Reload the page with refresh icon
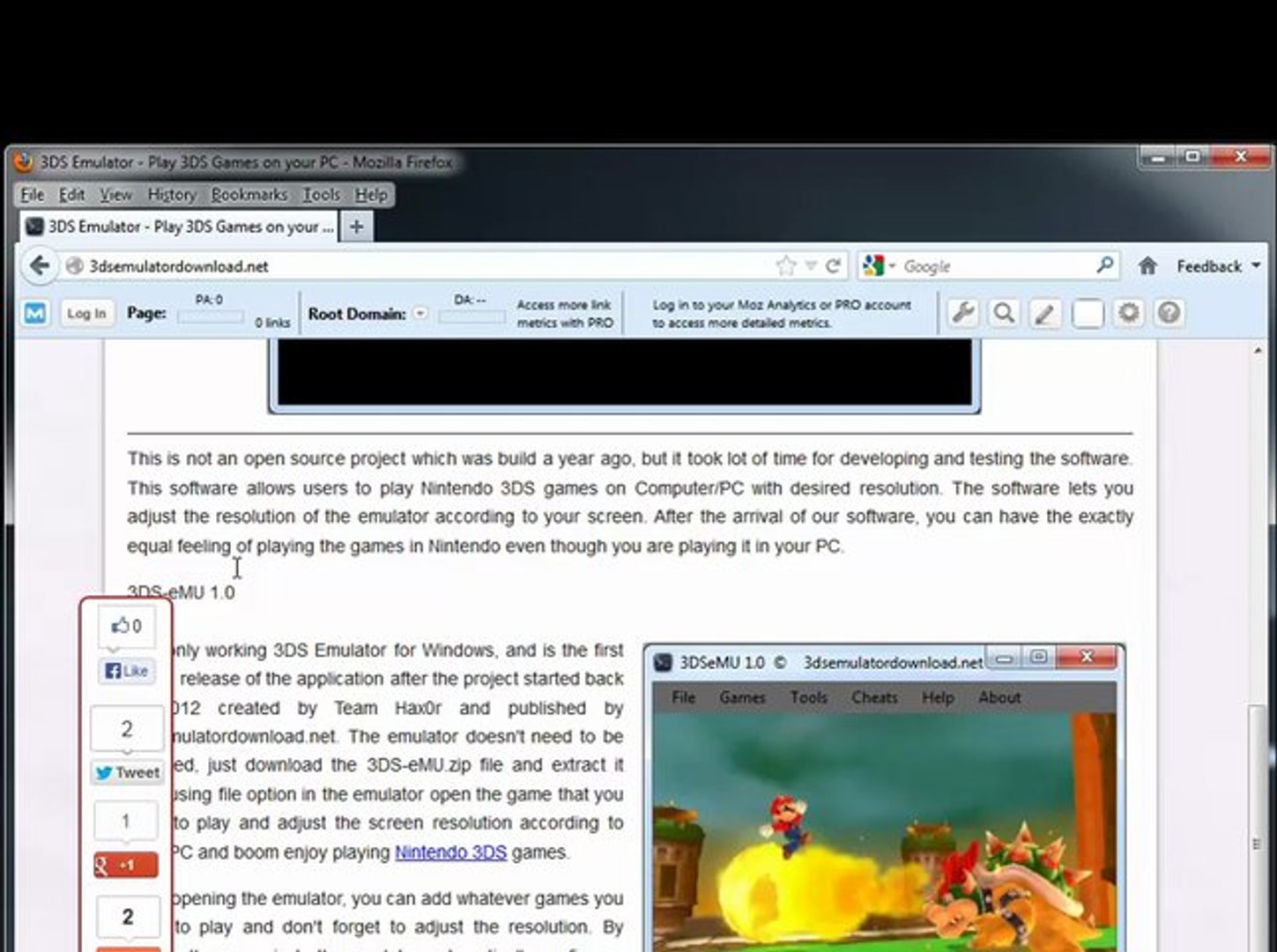Screen dimensions: 1277x952 (x=833, y=265)
